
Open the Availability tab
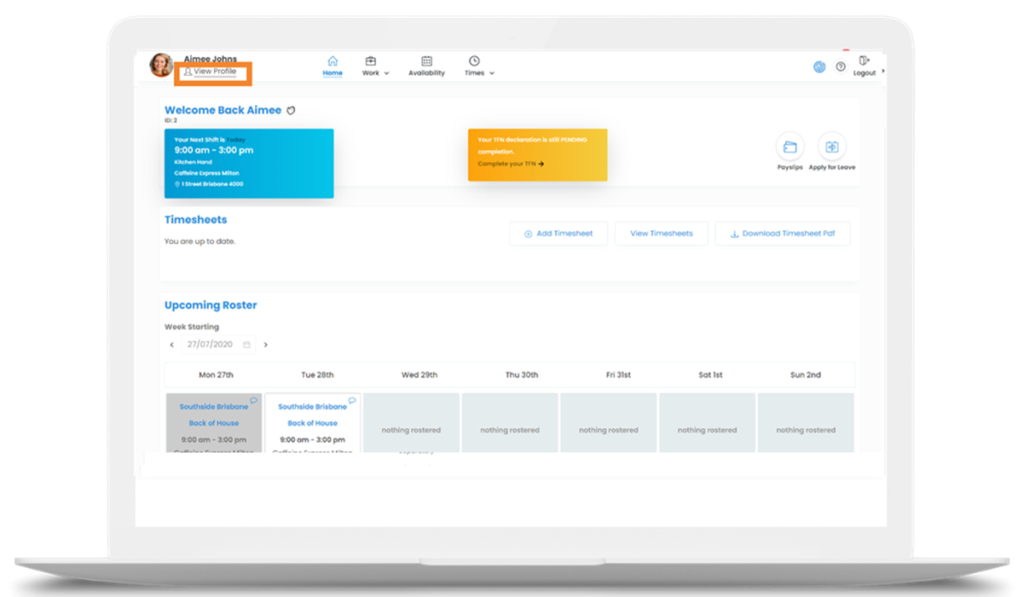(426, 66)
